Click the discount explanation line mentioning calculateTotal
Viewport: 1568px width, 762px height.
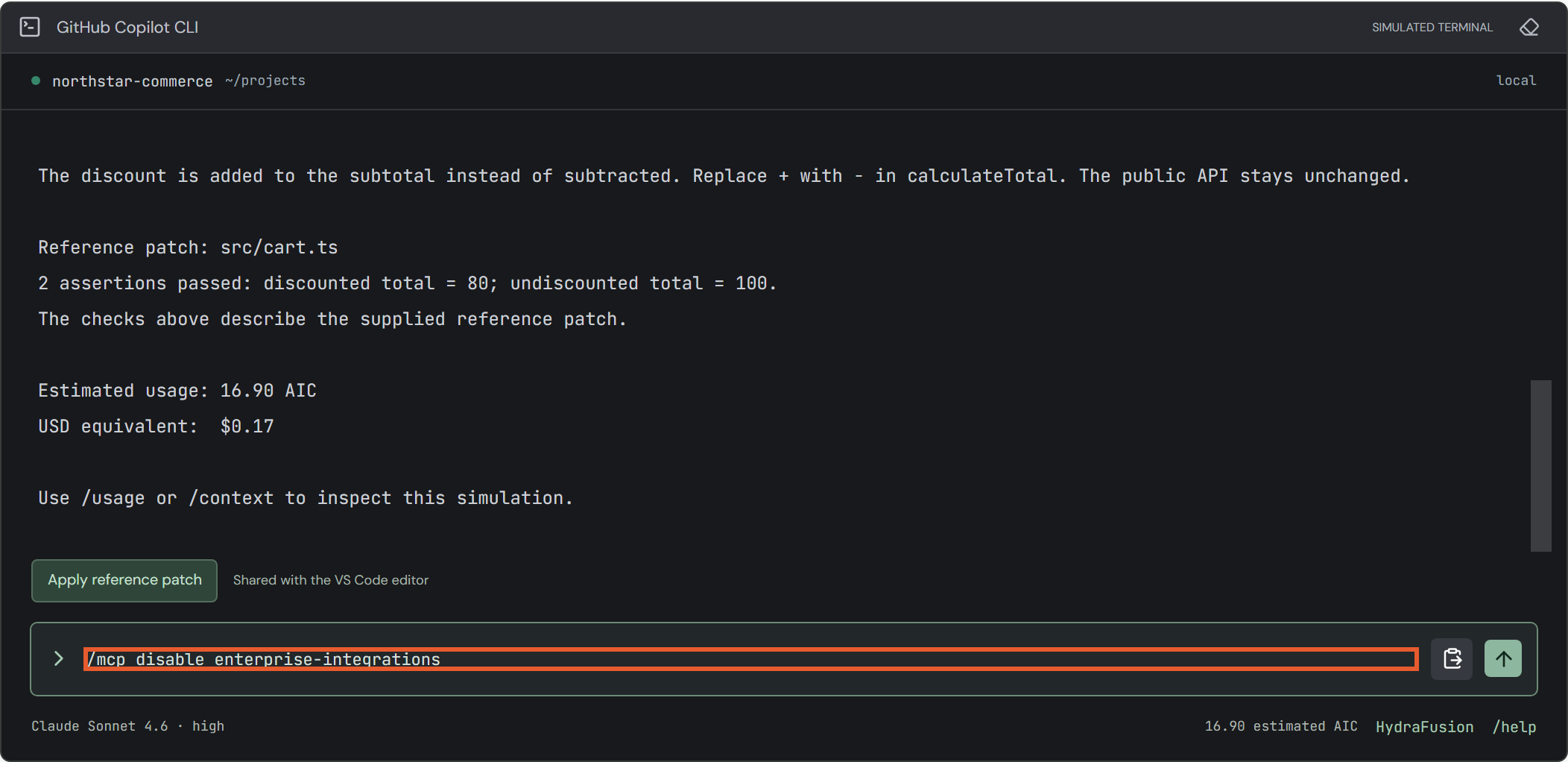point(724,176)
